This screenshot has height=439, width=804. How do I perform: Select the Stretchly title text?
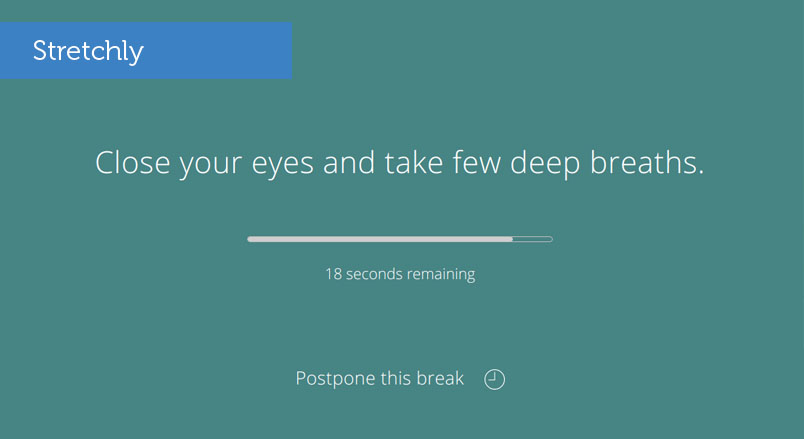[88, 51]
